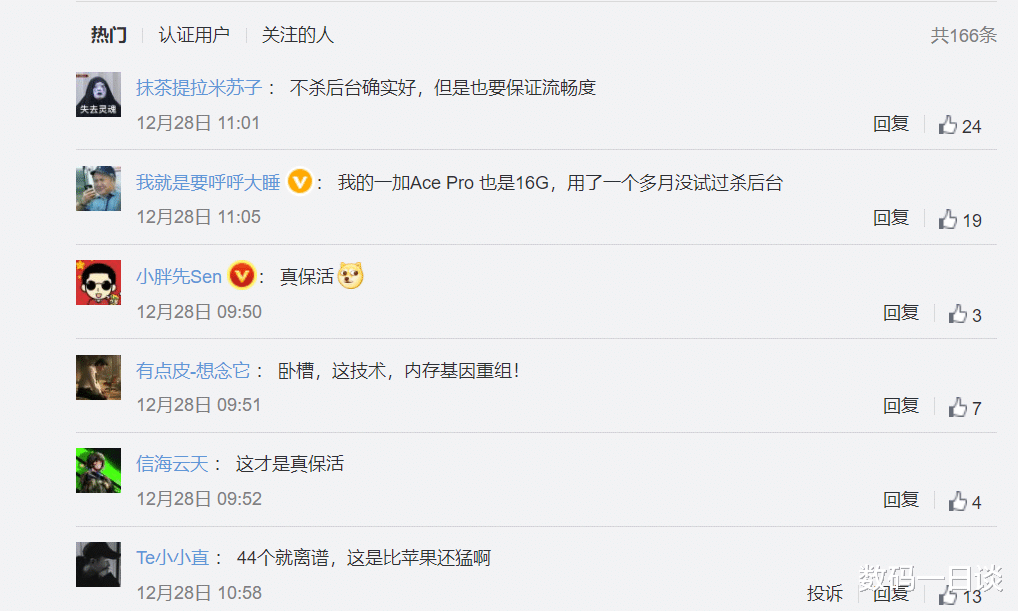The image size is (1018, 611).
Task: Click the V verification badge beside 小胖先Sen
Action: pos(241,276)
